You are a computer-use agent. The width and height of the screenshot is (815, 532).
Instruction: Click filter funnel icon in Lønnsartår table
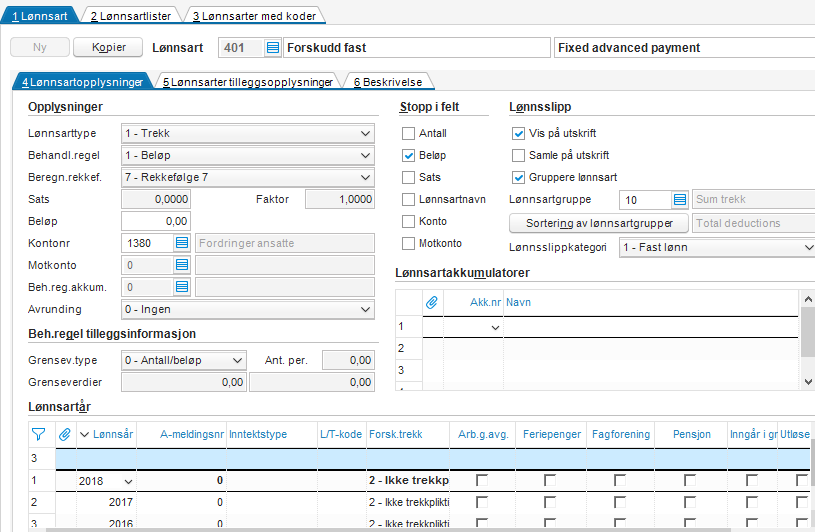pyautogui.click(x=38, y=434)
